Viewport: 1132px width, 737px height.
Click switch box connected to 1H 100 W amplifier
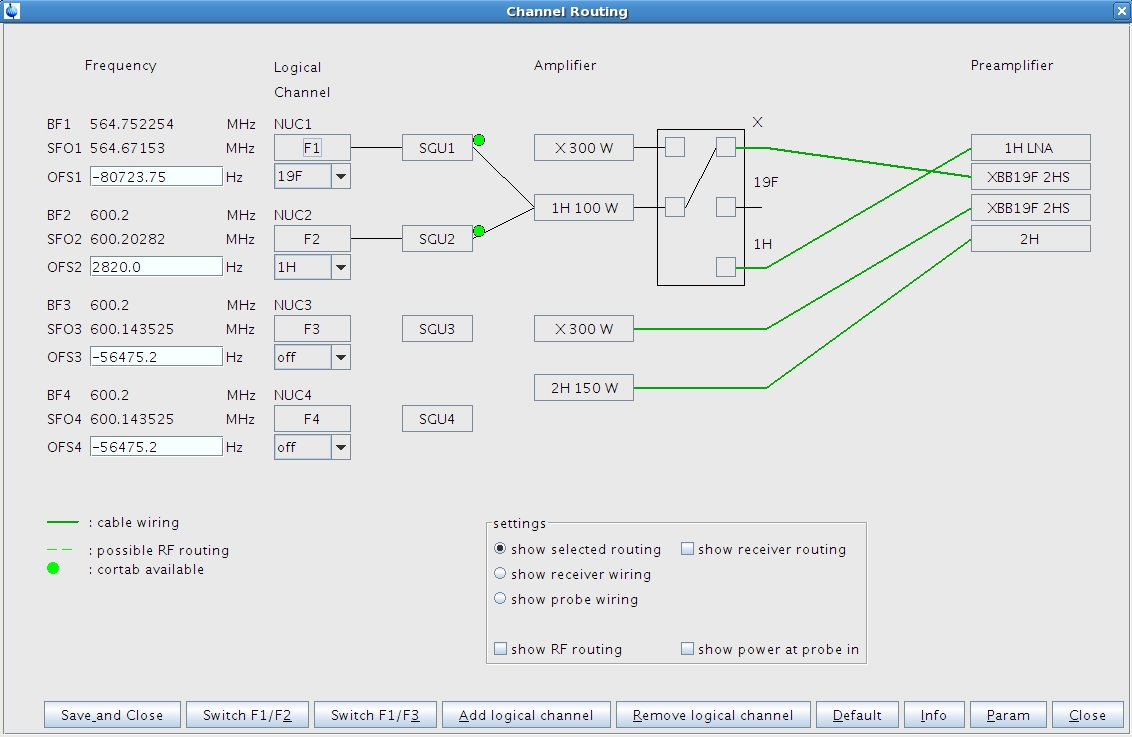[x=675, y=207]
